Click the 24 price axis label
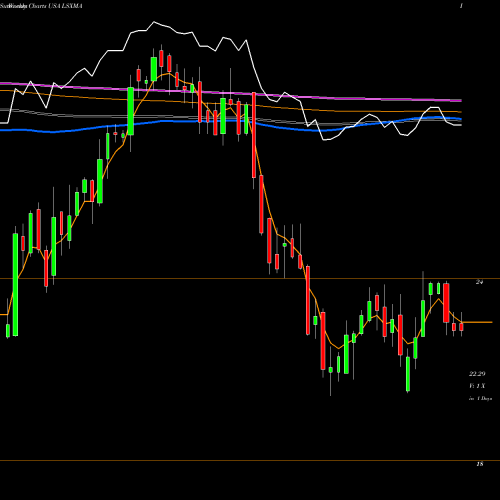 [479, 282]
